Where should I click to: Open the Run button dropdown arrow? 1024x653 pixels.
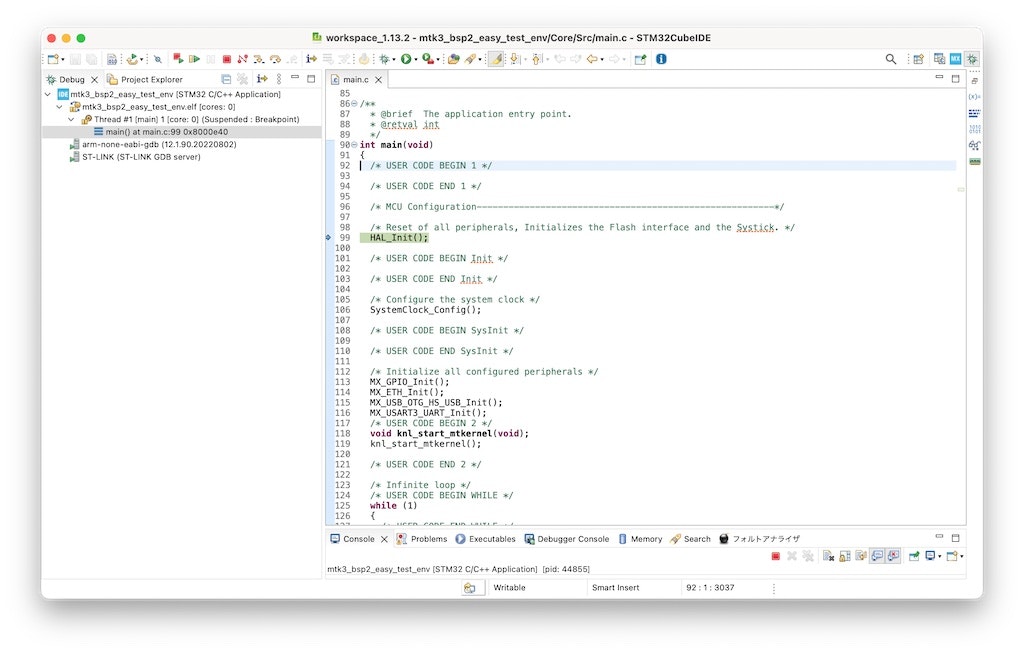[417, 59]
